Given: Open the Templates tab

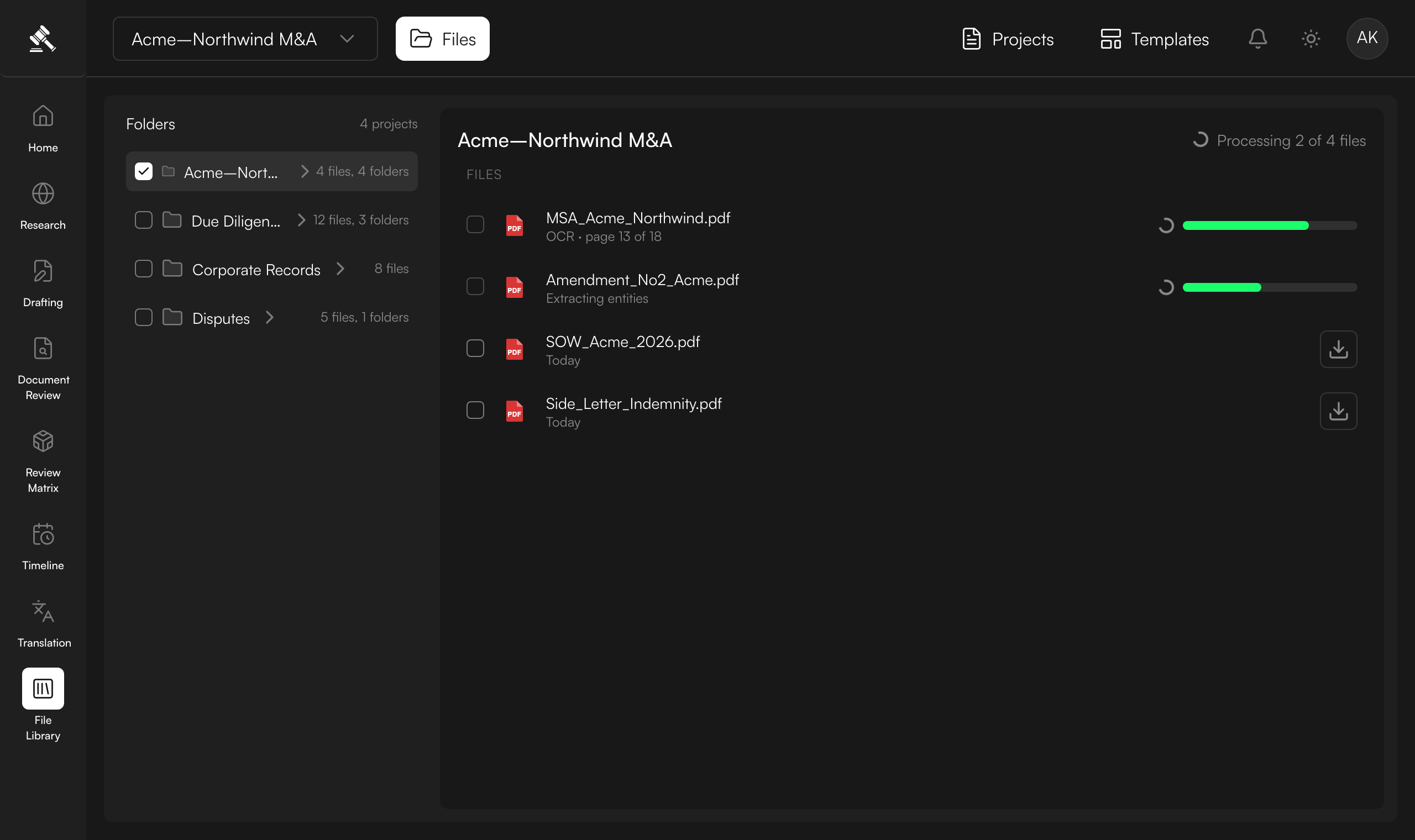Looking at the screenshot, I should [x=1154, y=39].
